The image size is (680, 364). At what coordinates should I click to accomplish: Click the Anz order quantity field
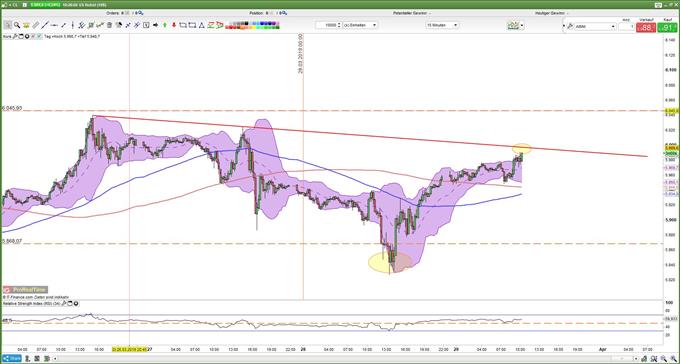tap(627, 26)
